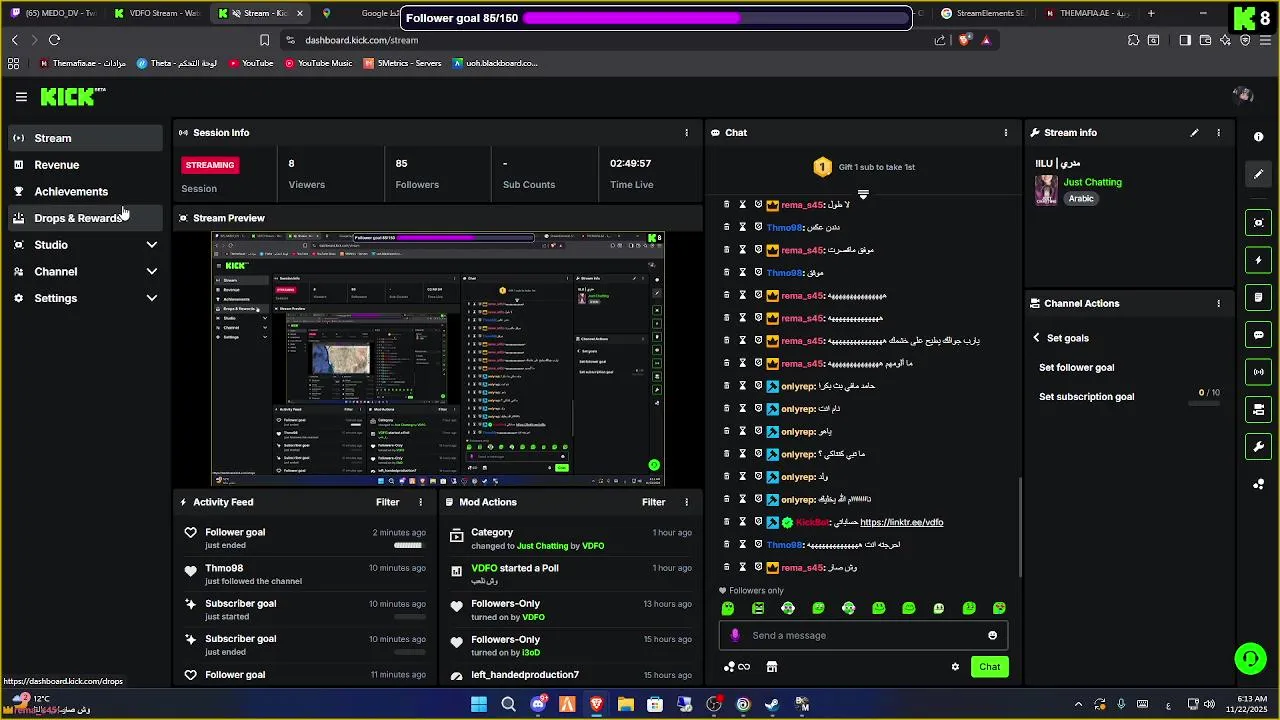Switch to the StreamElements browser tab
This screenshot has height=720, width=1280.
(983, 13)
